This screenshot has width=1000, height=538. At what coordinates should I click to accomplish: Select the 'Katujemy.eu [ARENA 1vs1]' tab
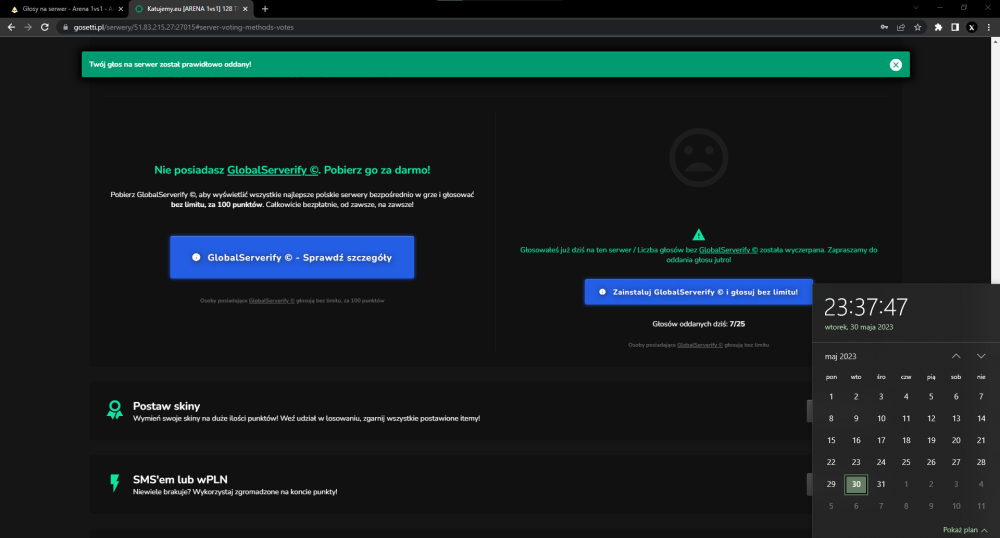pos(191,9)
